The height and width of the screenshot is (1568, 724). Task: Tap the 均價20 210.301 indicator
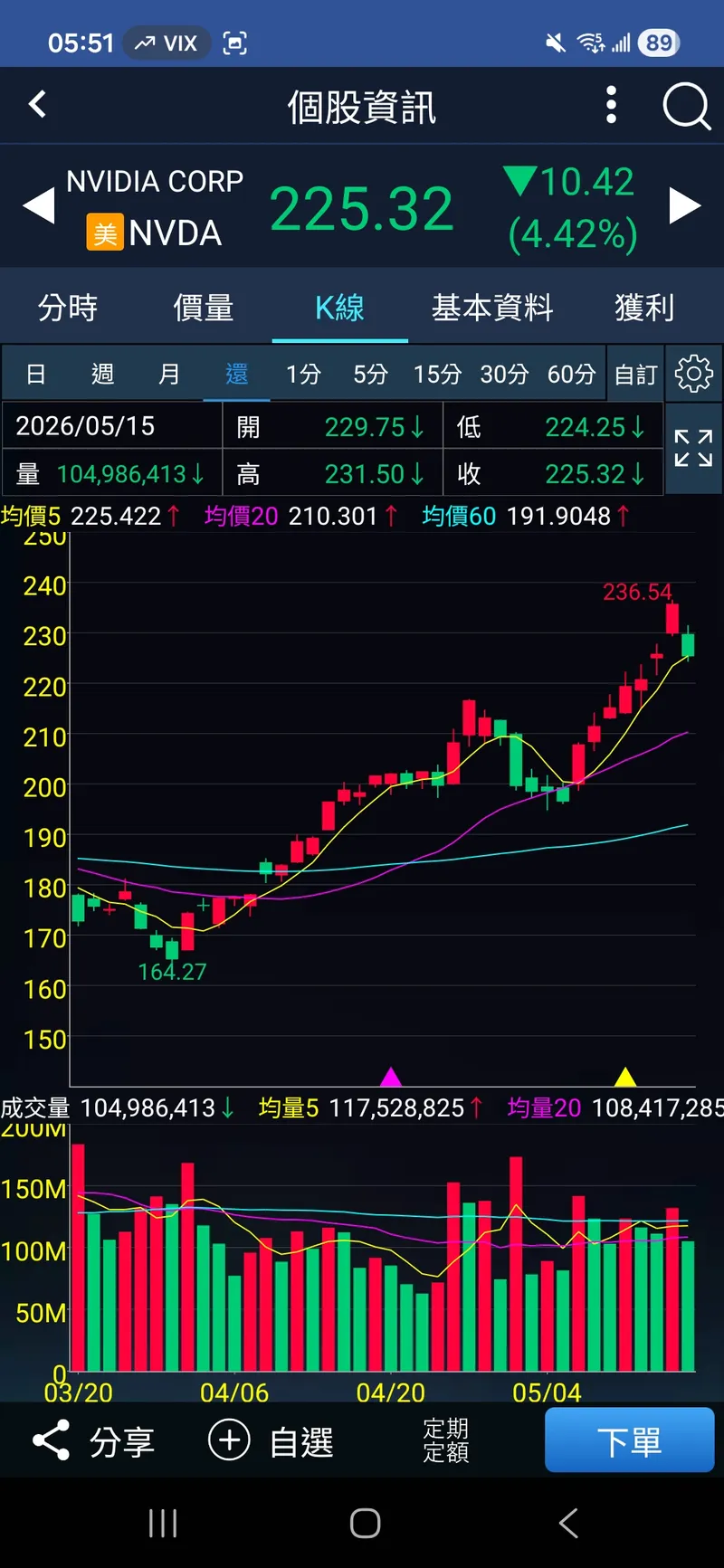(300, 516)
